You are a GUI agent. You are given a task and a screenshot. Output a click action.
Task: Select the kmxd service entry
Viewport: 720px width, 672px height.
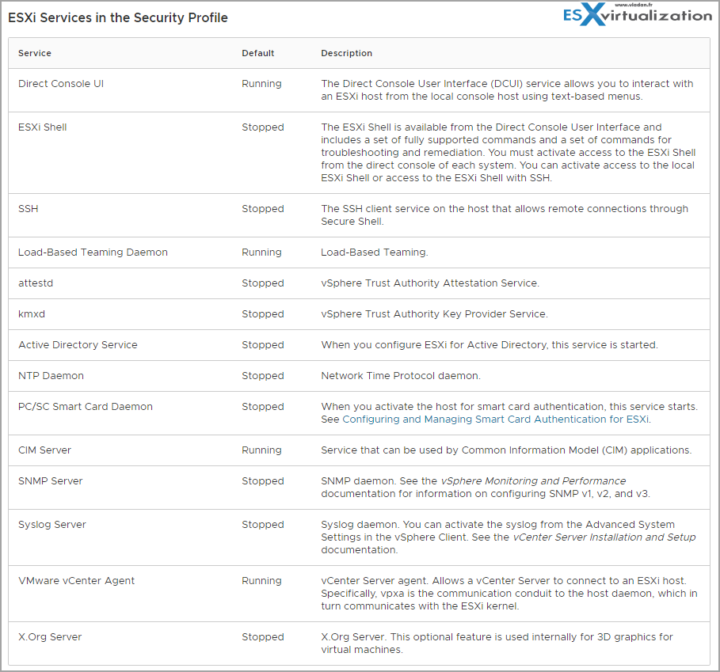click(x=32, y=314)
